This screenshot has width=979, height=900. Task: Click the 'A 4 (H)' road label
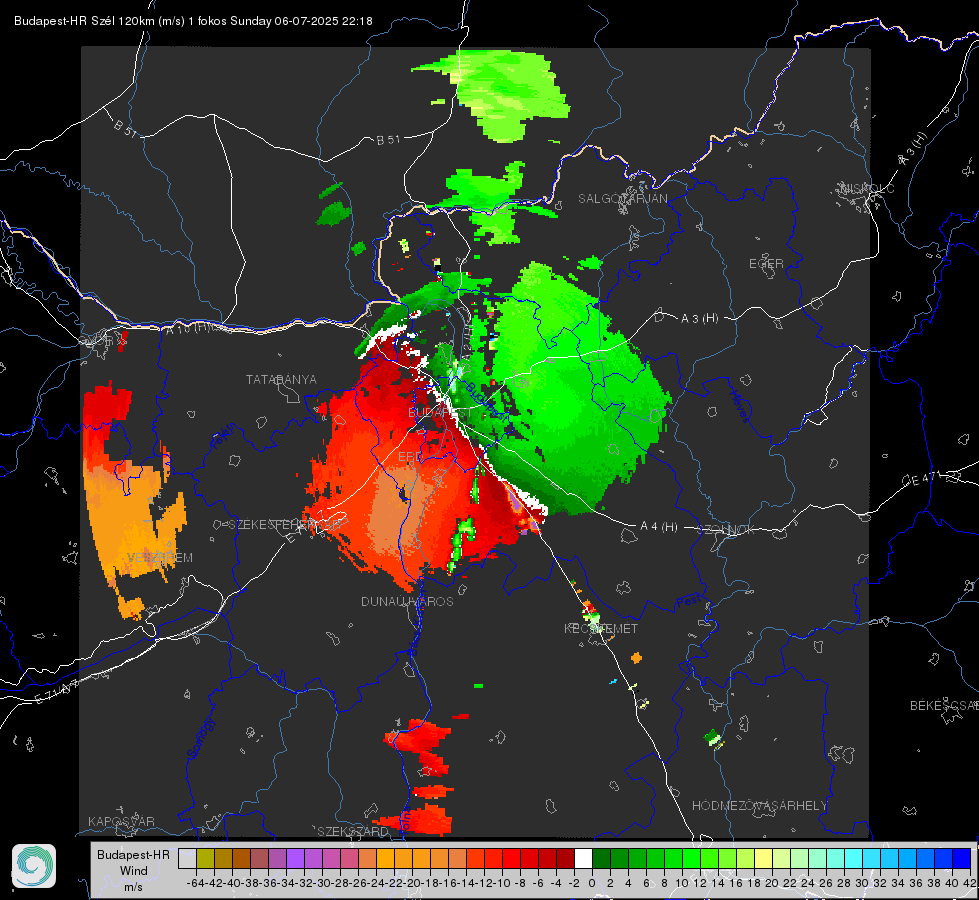coord(659,527)
